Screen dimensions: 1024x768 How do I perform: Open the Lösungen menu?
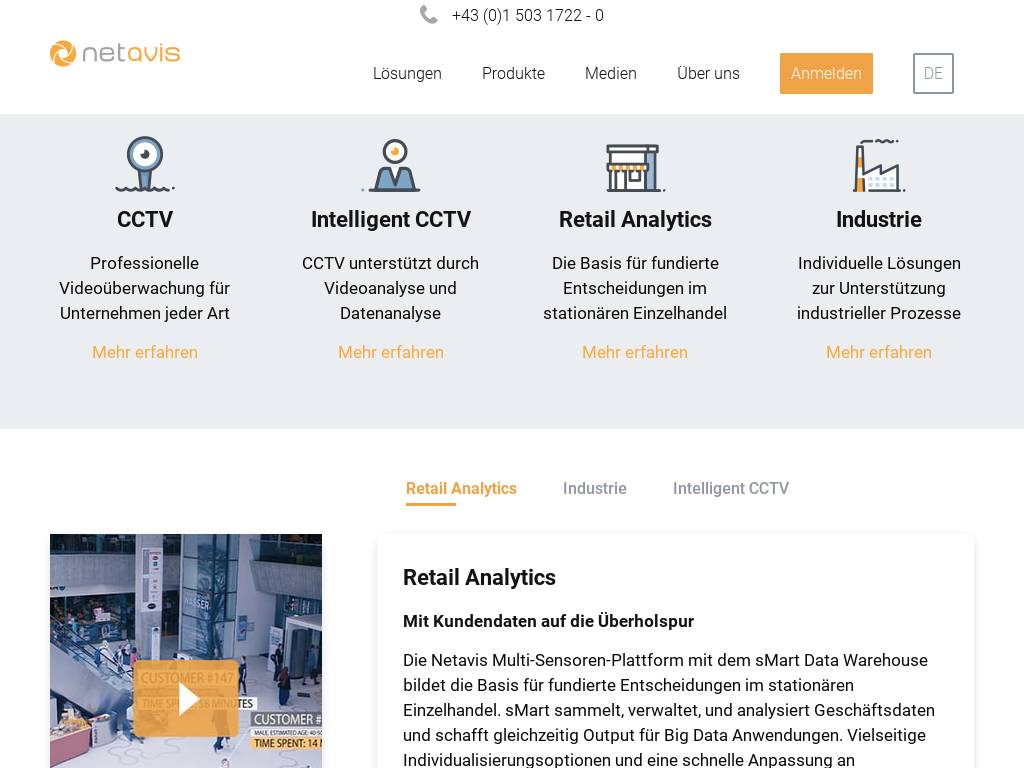[x=407, y=74]
